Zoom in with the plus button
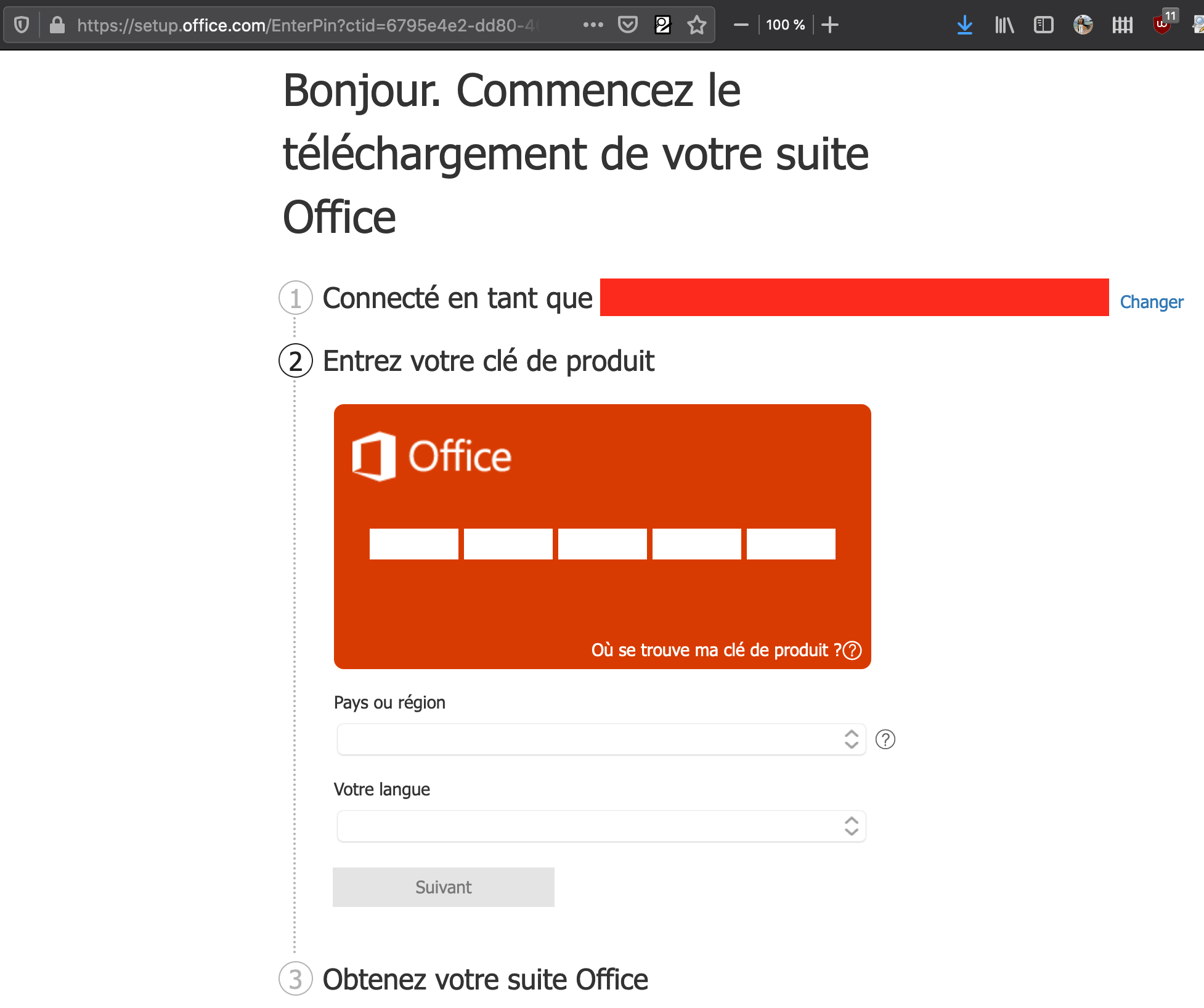1204x1008 pixels. [830, 25]
